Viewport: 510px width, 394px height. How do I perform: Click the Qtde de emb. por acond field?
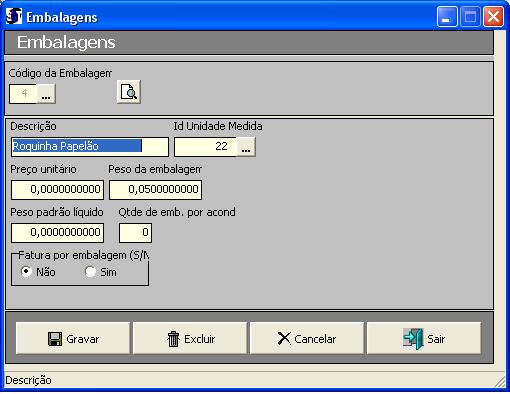pos(135,233)
